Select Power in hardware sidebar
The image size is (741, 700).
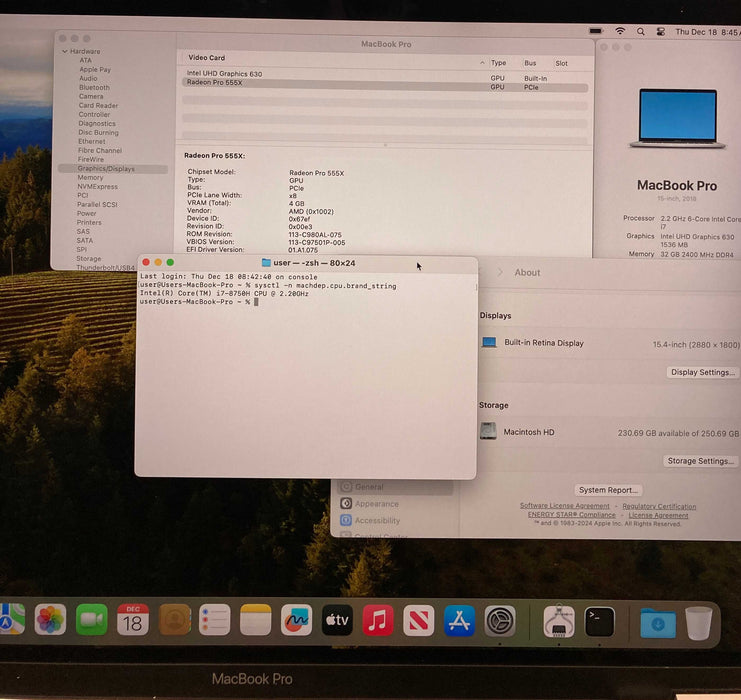pyautogui.click(x=86, y=214)
